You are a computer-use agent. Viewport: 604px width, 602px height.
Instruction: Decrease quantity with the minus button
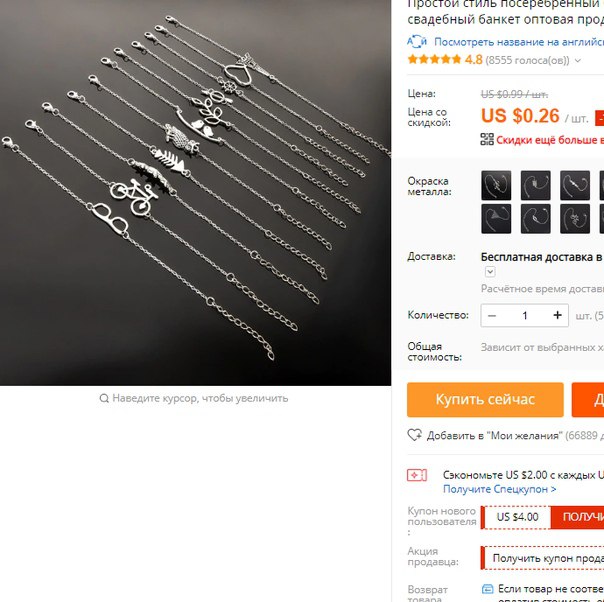point(492,315)
